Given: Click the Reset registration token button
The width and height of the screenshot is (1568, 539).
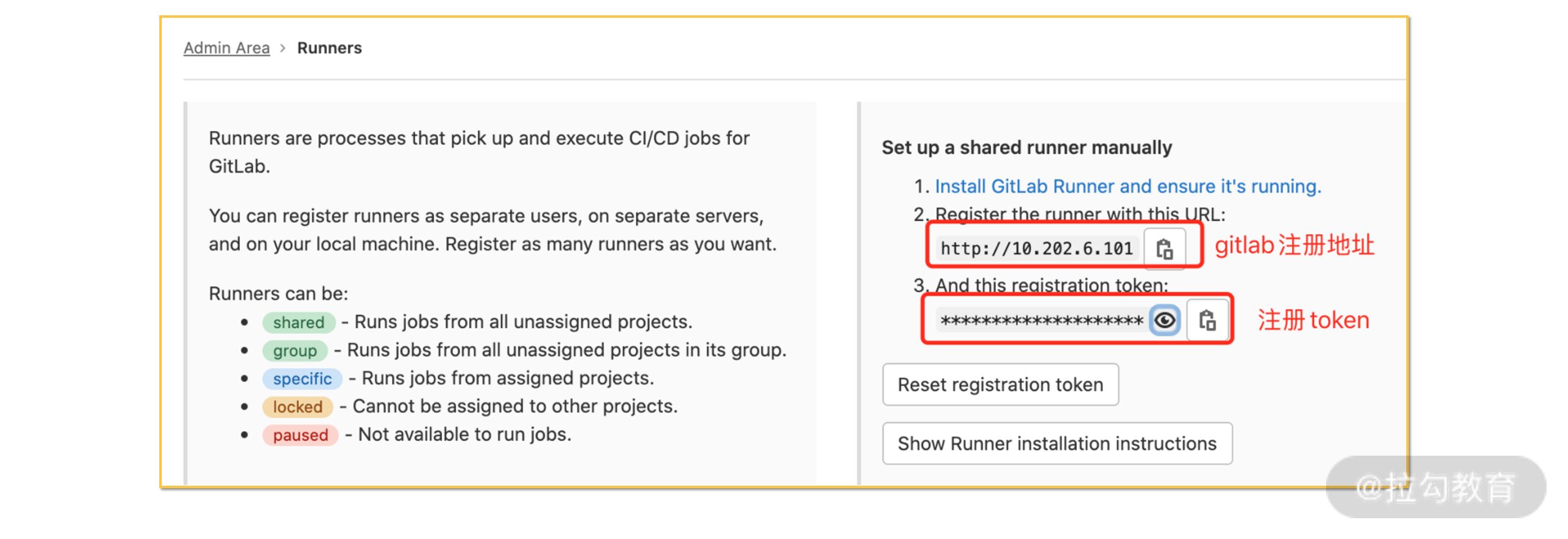Looking at the screenshot, I should [x=1000, y=385].
